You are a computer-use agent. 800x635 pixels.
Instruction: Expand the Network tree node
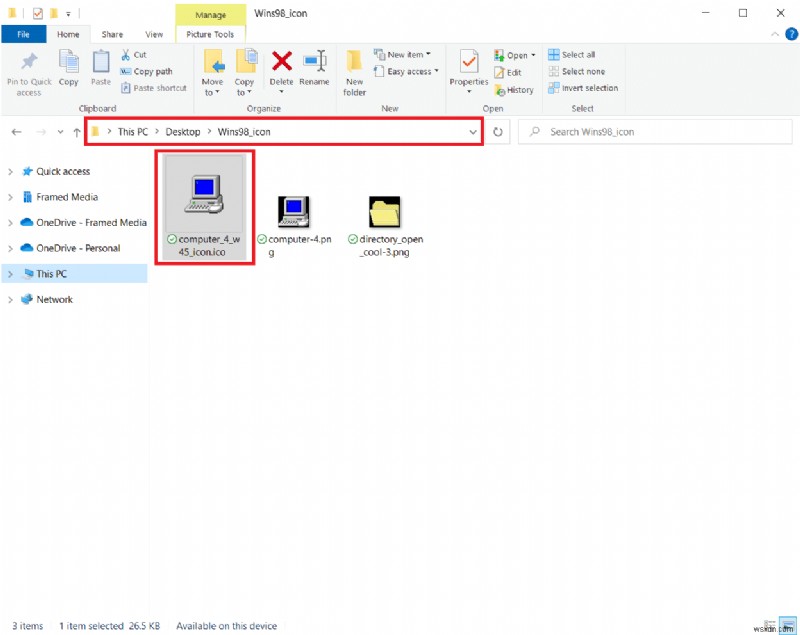(x=10, y=300)
